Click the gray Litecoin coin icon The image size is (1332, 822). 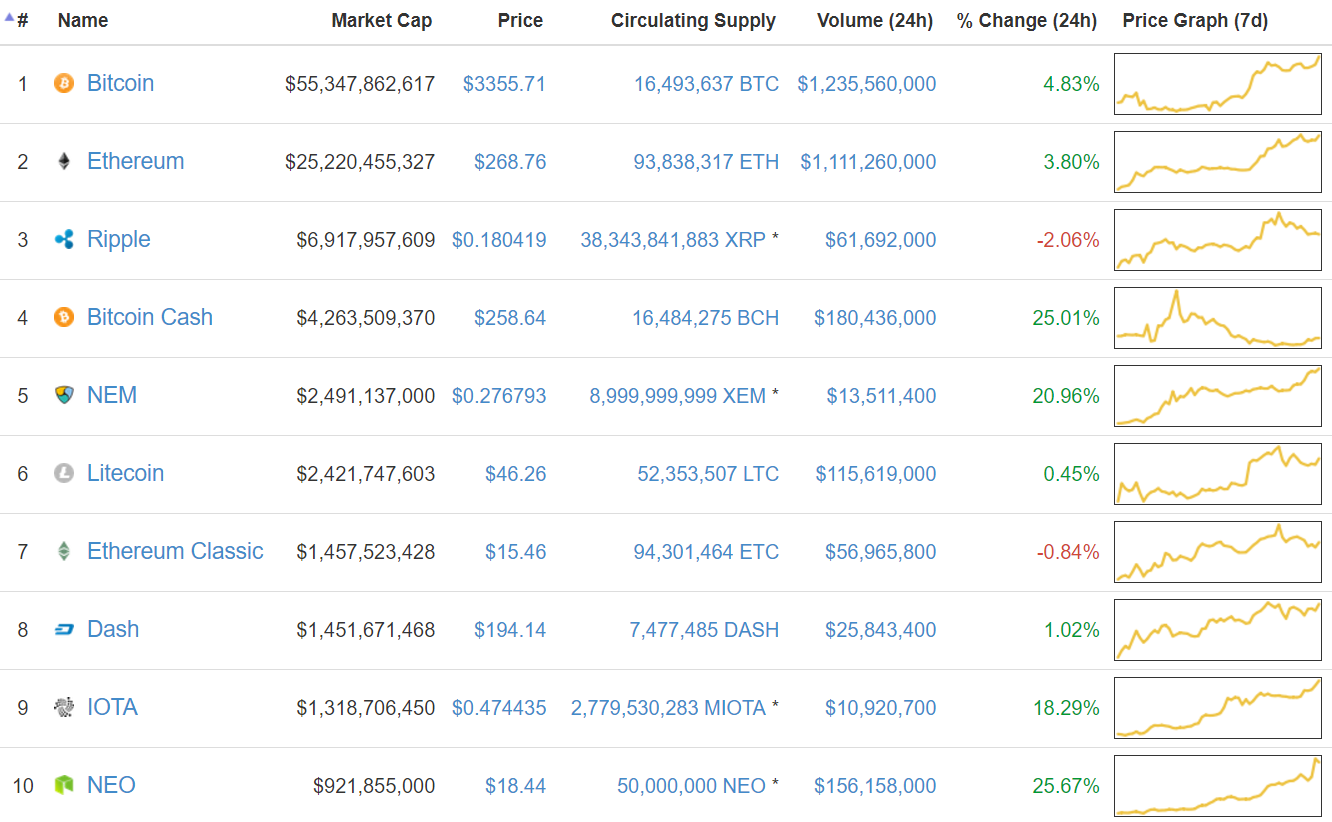tap(64, 474)
